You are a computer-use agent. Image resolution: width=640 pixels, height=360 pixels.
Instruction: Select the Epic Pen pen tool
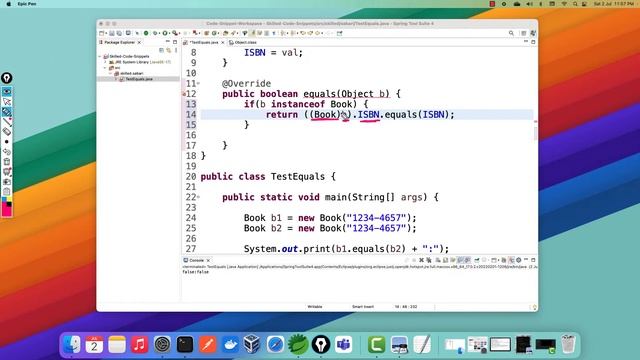point(7,121)
